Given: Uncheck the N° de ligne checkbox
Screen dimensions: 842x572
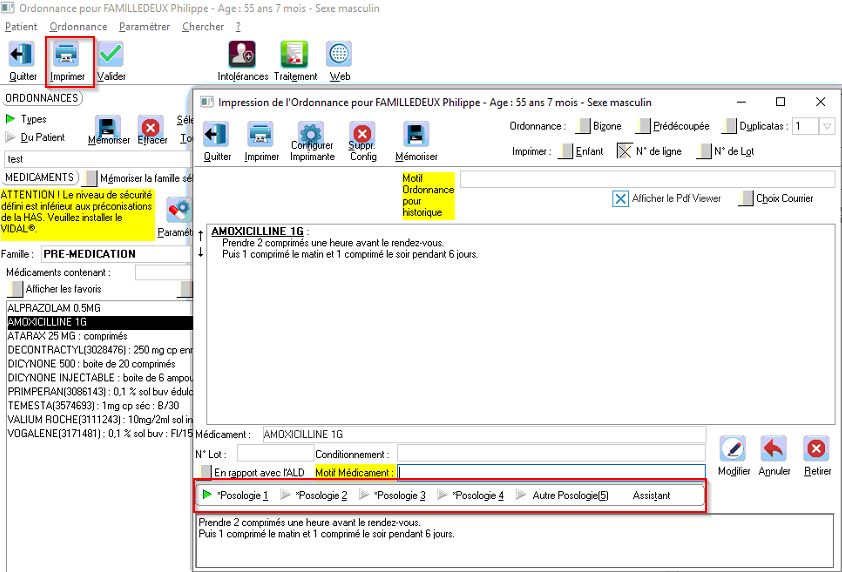Looking at the screenshot, I should (x=625, y=151).
